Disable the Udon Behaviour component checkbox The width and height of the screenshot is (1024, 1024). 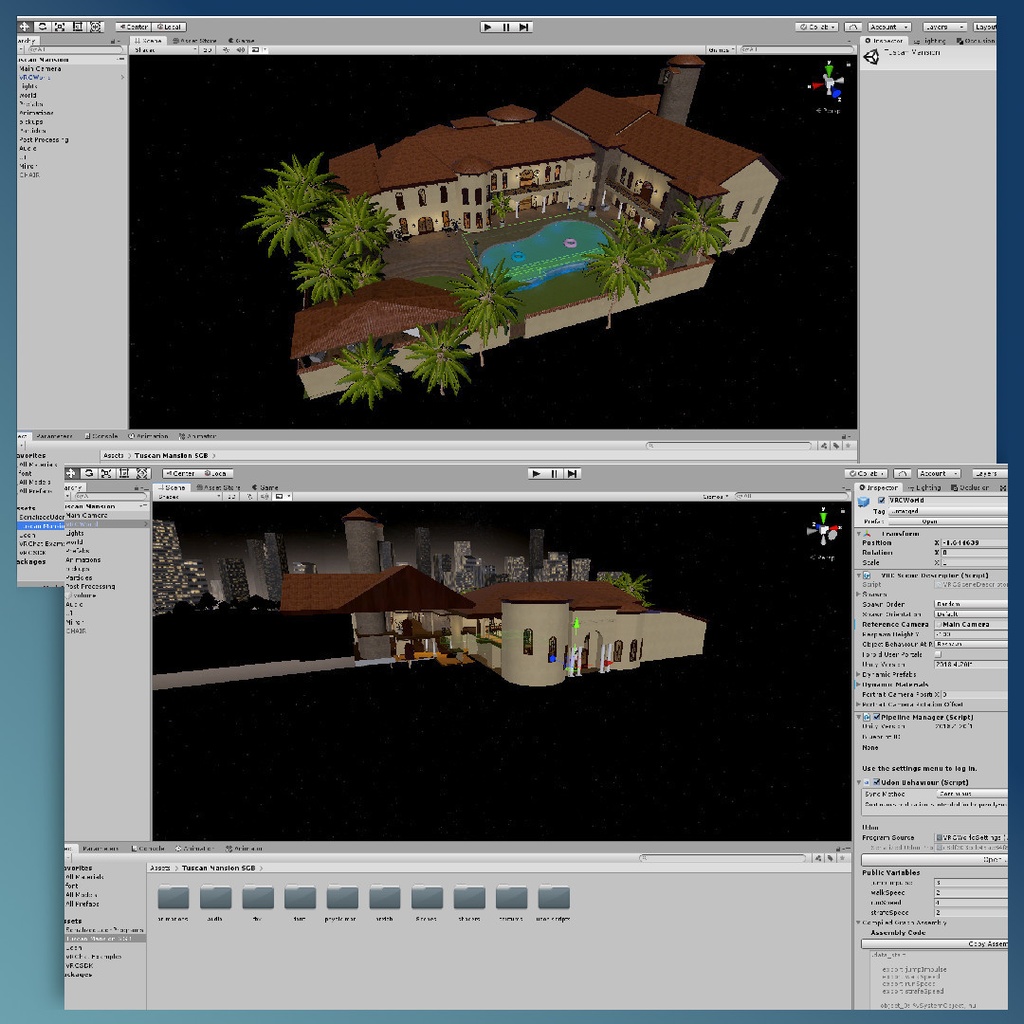tap(876, 783)
